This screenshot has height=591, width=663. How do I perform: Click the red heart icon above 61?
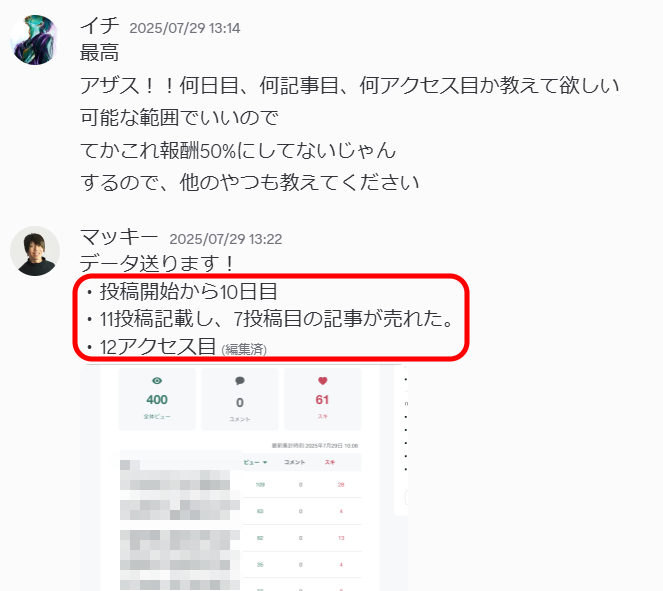(x=323, y=381)
